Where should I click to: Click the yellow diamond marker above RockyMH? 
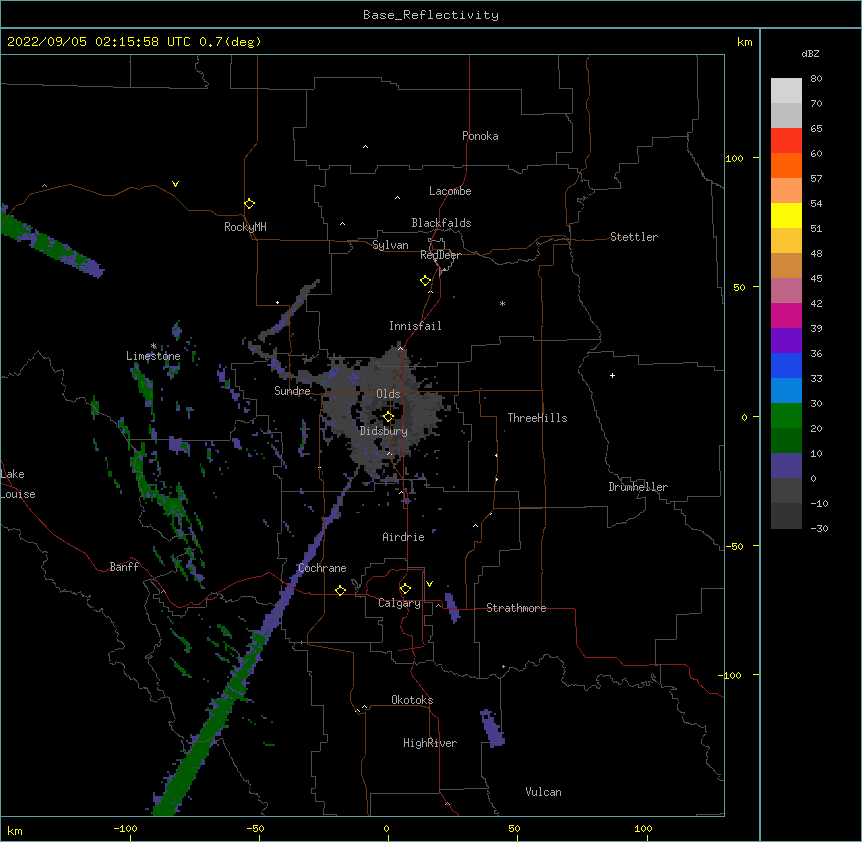249,204
